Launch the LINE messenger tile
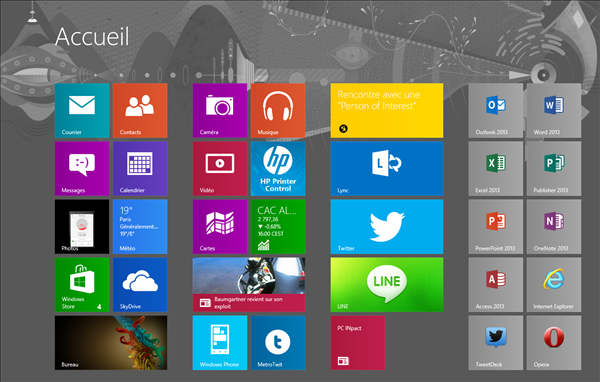The width and height of the screenshot is (600, 382). (387, 285)
